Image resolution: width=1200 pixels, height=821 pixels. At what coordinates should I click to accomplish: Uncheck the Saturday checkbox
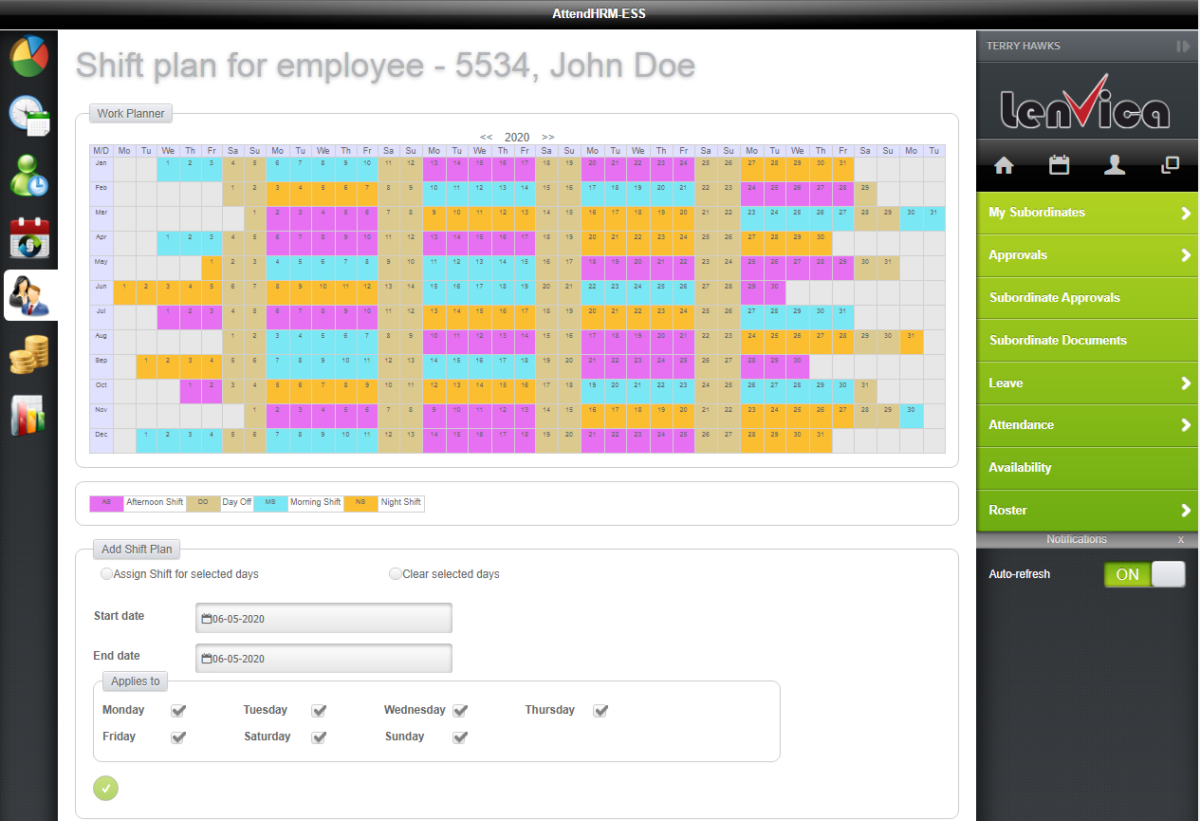pyautogui.click(x=319, y=737)
